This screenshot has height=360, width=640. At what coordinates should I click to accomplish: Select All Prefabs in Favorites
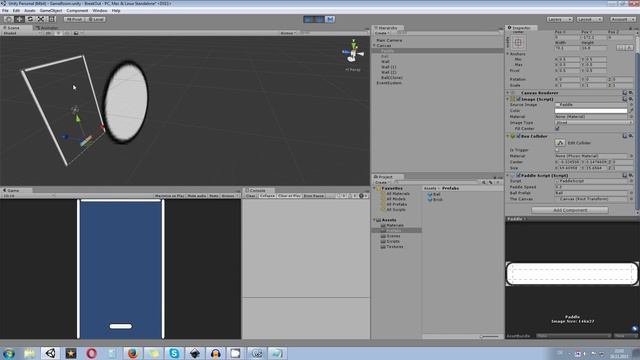tap(394, 204)
